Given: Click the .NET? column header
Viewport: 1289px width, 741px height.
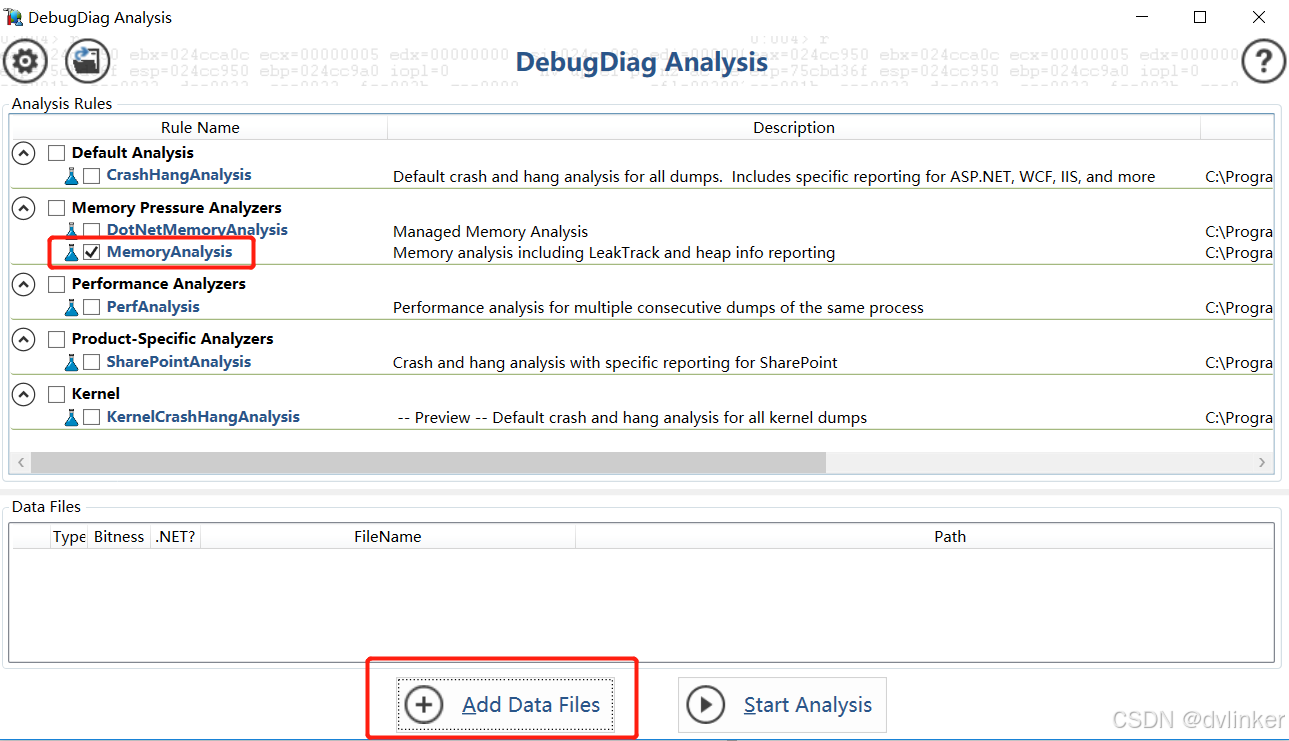Looking at the screenshot, I should [175, 537].
